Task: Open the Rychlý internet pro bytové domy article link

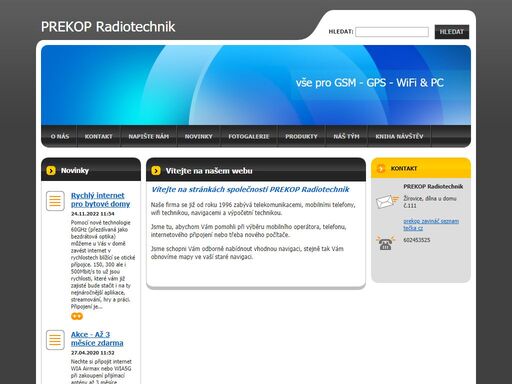Action: tap(100, 200)
